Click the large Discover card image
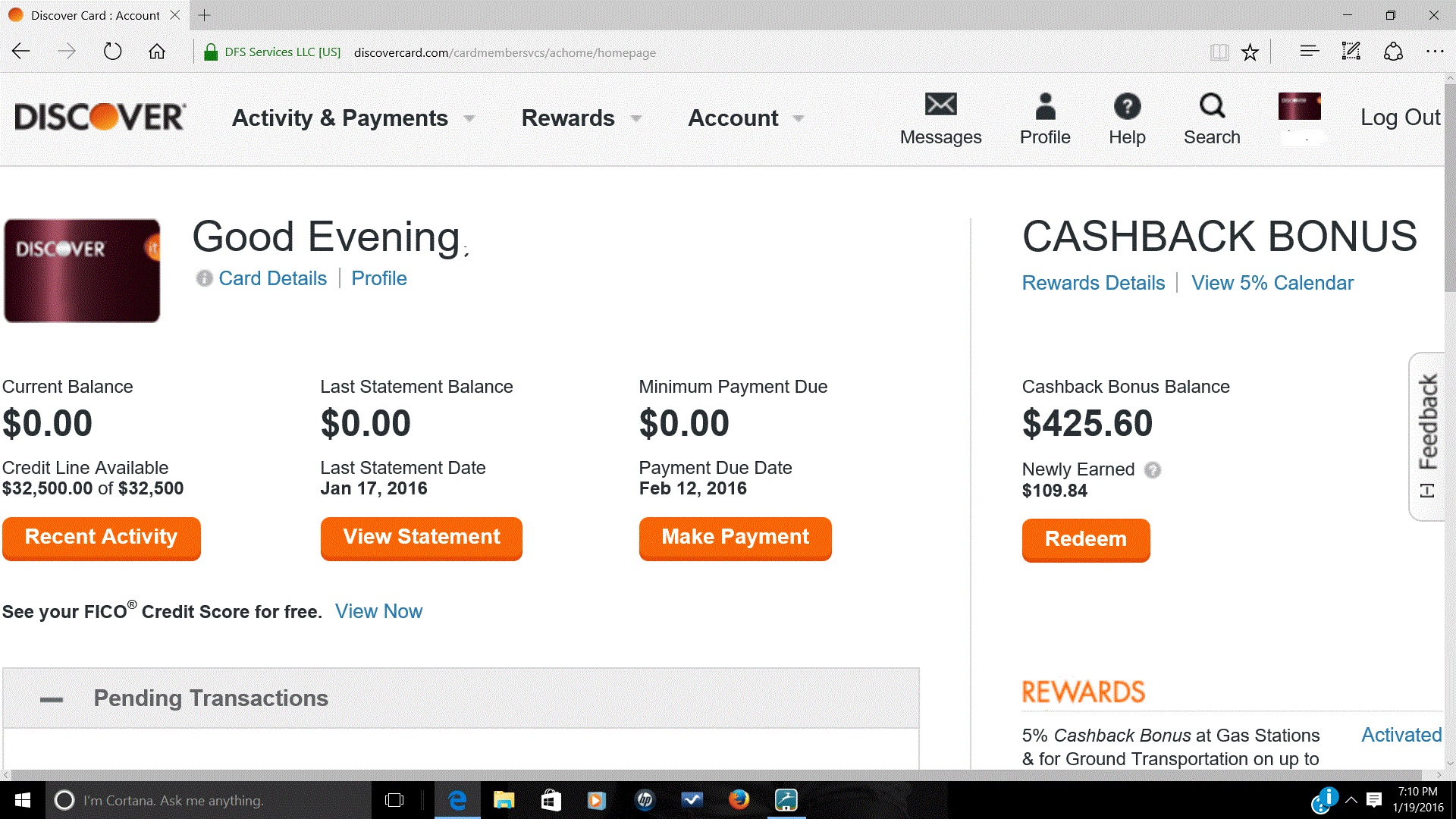 click(82, 271)
